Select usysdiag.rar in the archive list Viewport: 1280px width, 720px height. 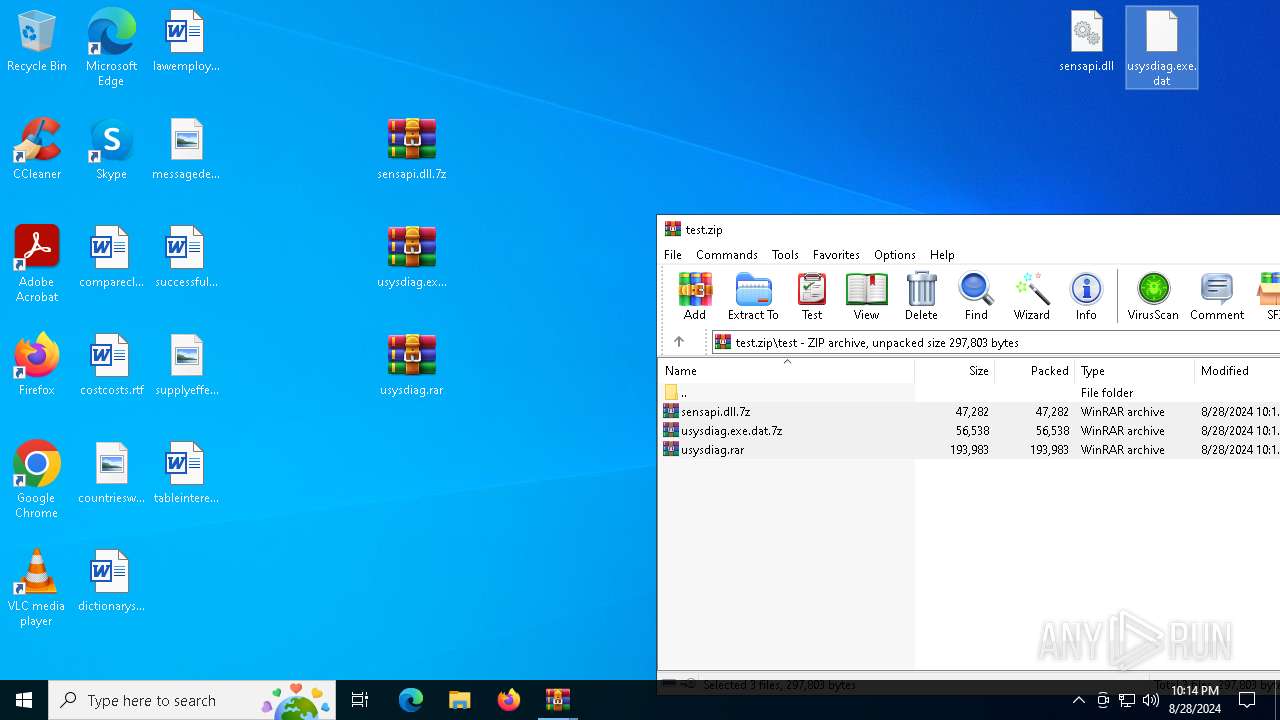pyautogui.click(x=969, y=450)
